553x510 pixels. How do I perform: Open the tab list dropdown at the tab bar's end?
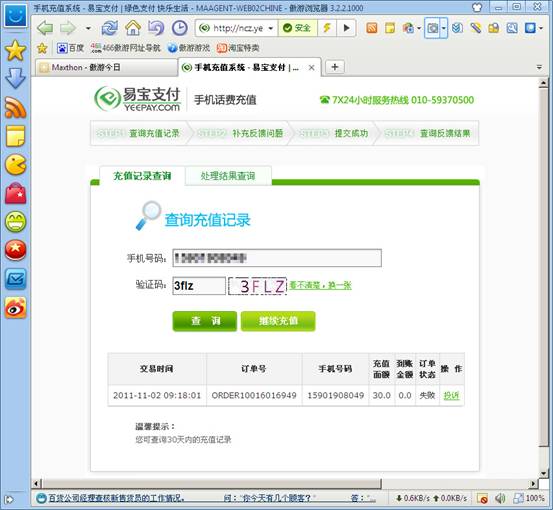(539, 67)
